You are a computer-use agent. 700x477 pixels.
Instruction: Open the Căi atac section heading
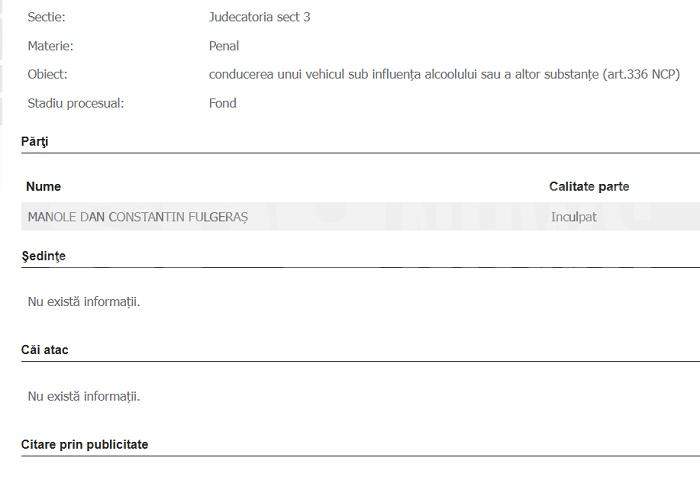(45, 350)
